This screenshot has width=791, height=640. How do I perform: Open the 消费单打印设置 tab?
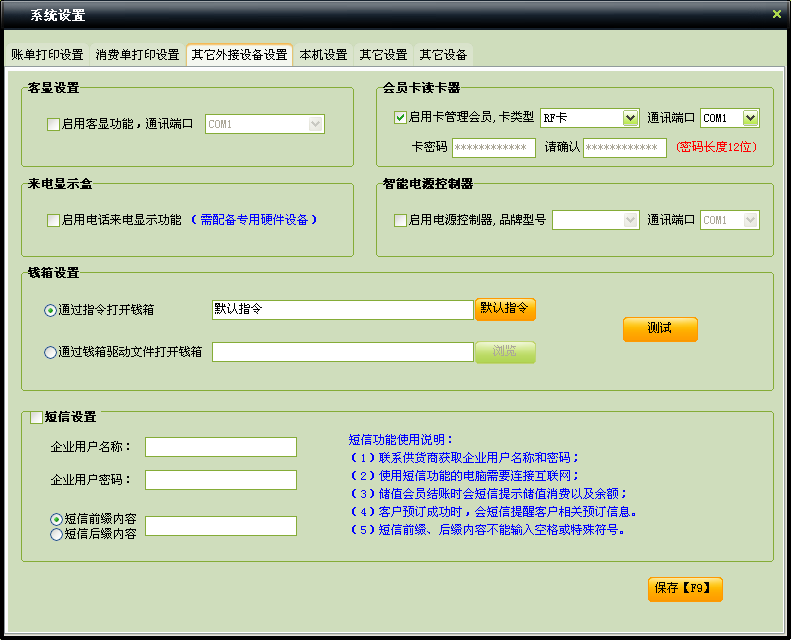pos(137,54)
